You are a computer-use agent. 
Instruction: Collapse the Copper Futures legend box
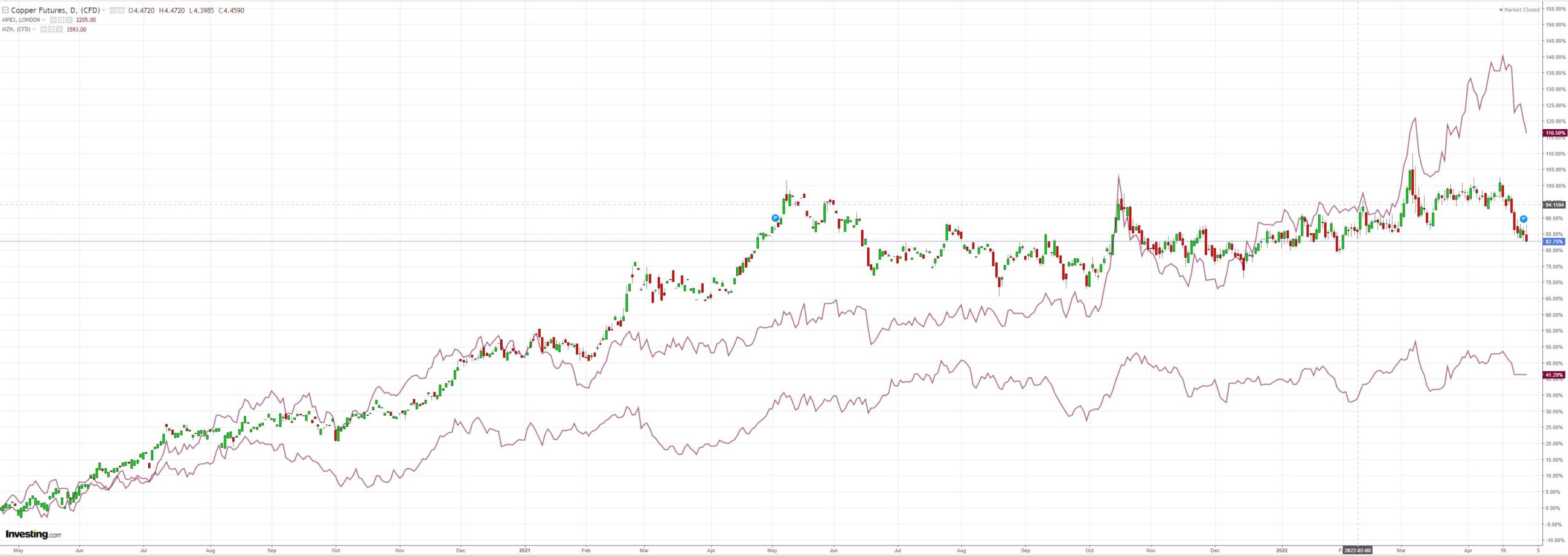tap(6, 10)
